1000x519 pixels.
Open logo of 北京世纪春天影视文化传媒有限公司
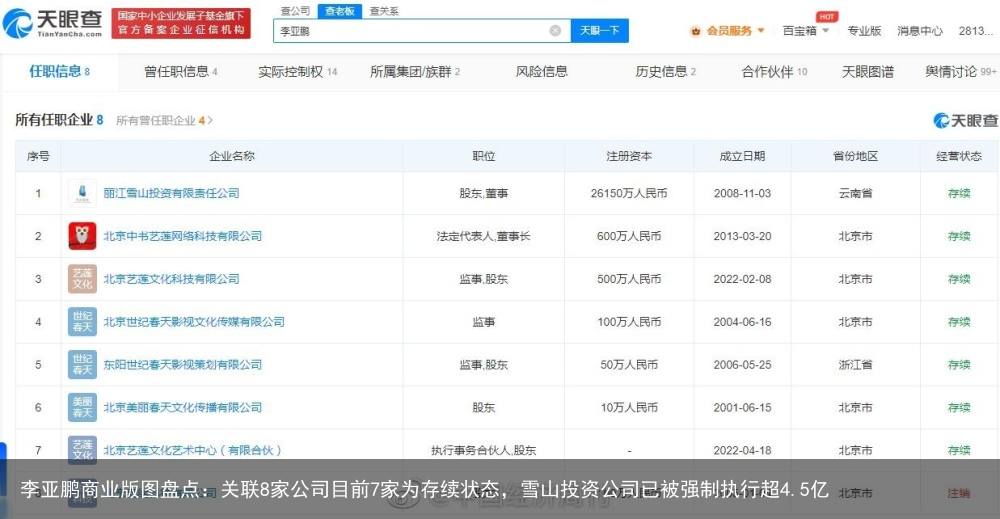(x=82, y=321)
